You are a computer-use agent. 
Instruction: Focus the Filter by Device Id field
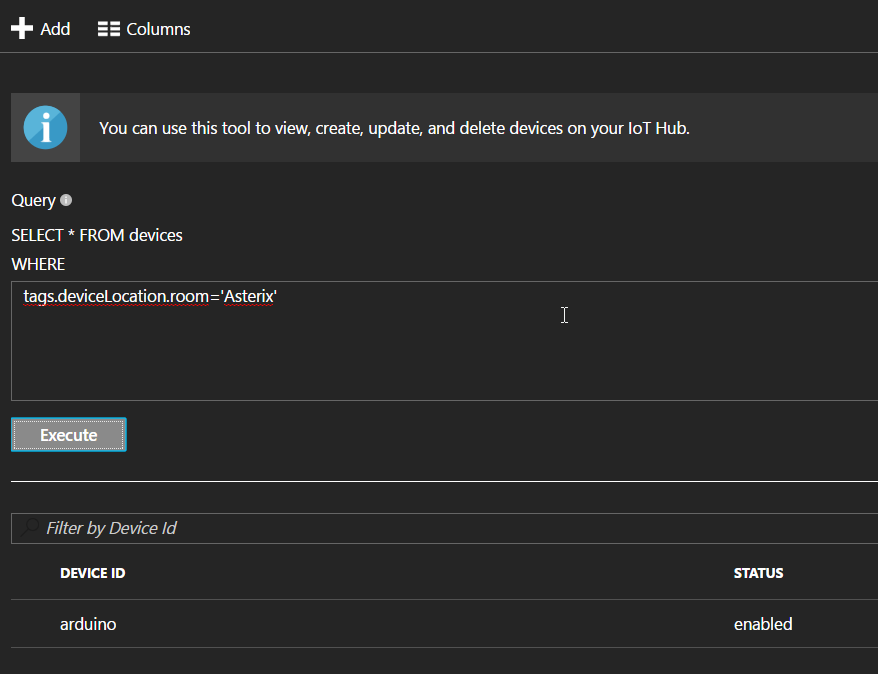point(400,528)
